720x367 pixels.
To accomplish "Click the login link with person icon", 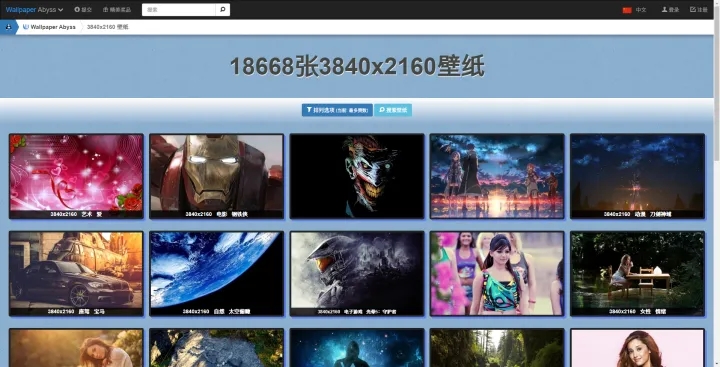I will coord(670,10).
